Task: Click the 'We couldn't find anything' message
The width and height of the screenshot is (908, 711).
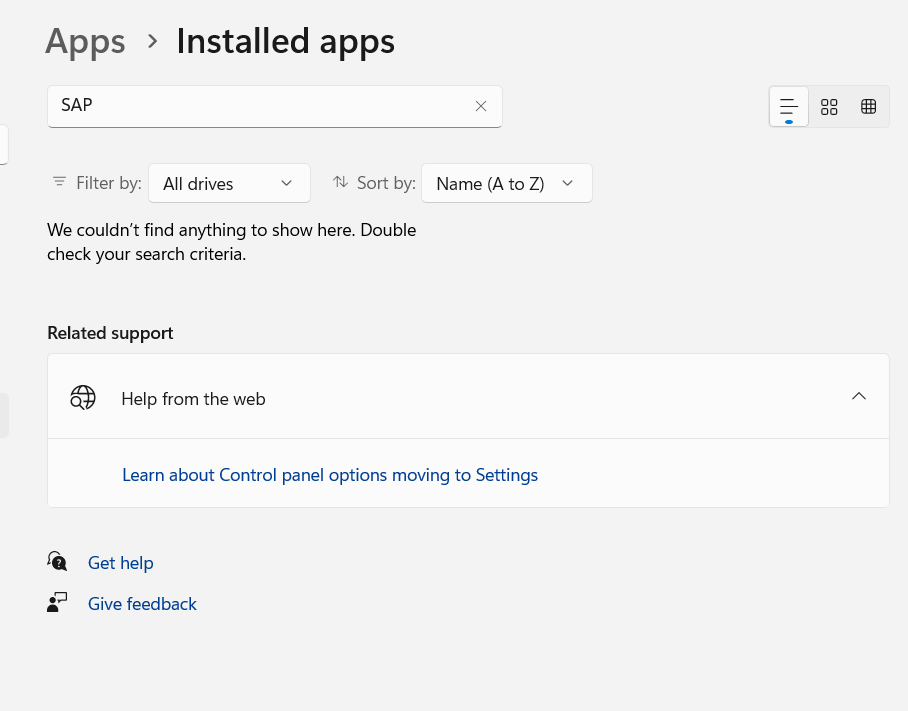Action: click(232, 242)
